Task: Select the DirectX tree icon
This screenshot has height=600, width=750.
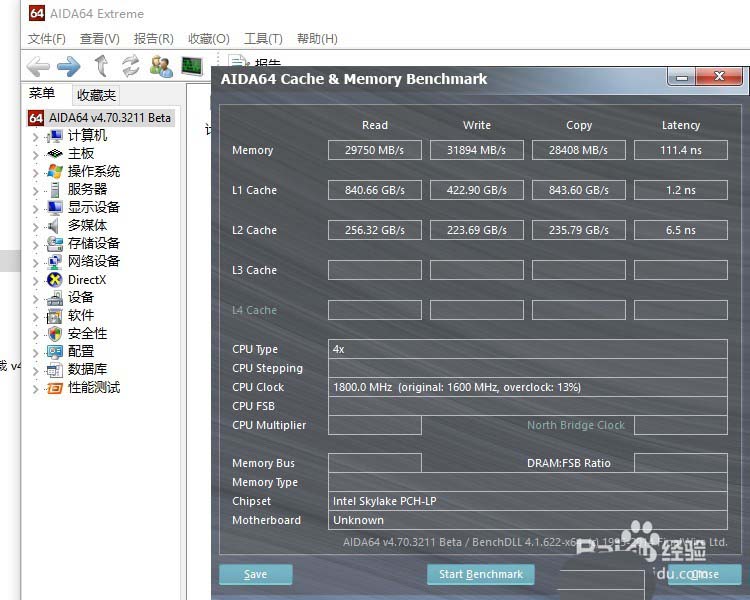Action: (x=55, y=279)
